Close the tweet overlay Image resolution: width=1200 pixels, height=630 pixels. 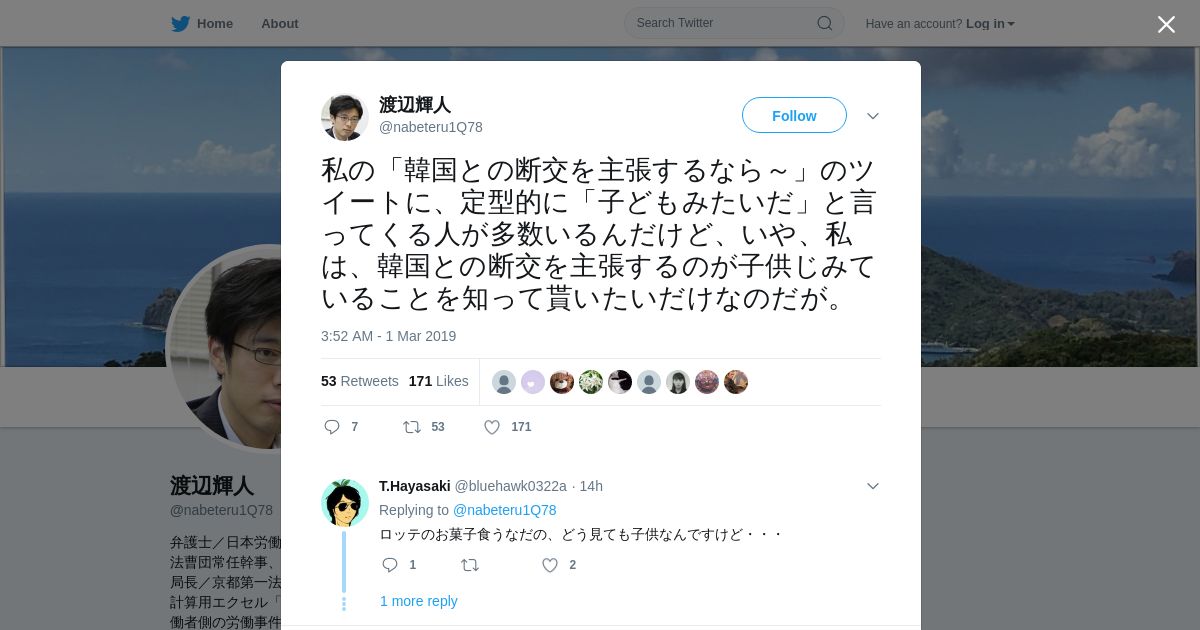pos(1166,24)
